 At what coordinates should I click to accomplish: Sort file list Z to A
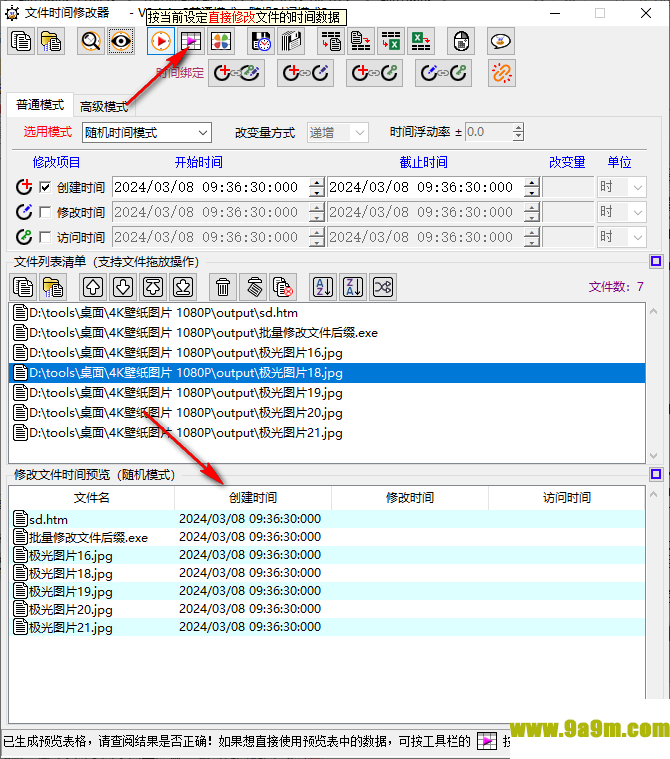point(353,287)
